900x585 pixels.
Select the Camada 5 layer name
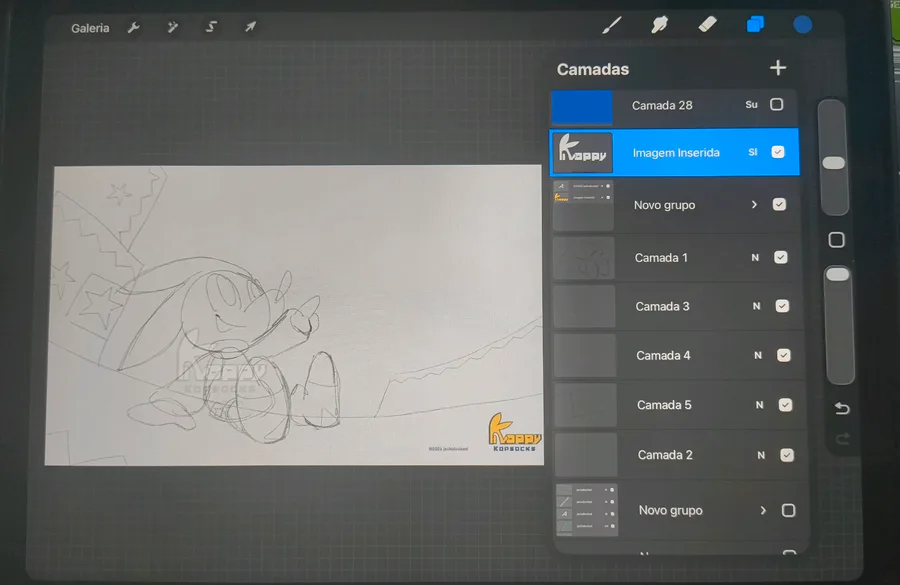(664, 405)
